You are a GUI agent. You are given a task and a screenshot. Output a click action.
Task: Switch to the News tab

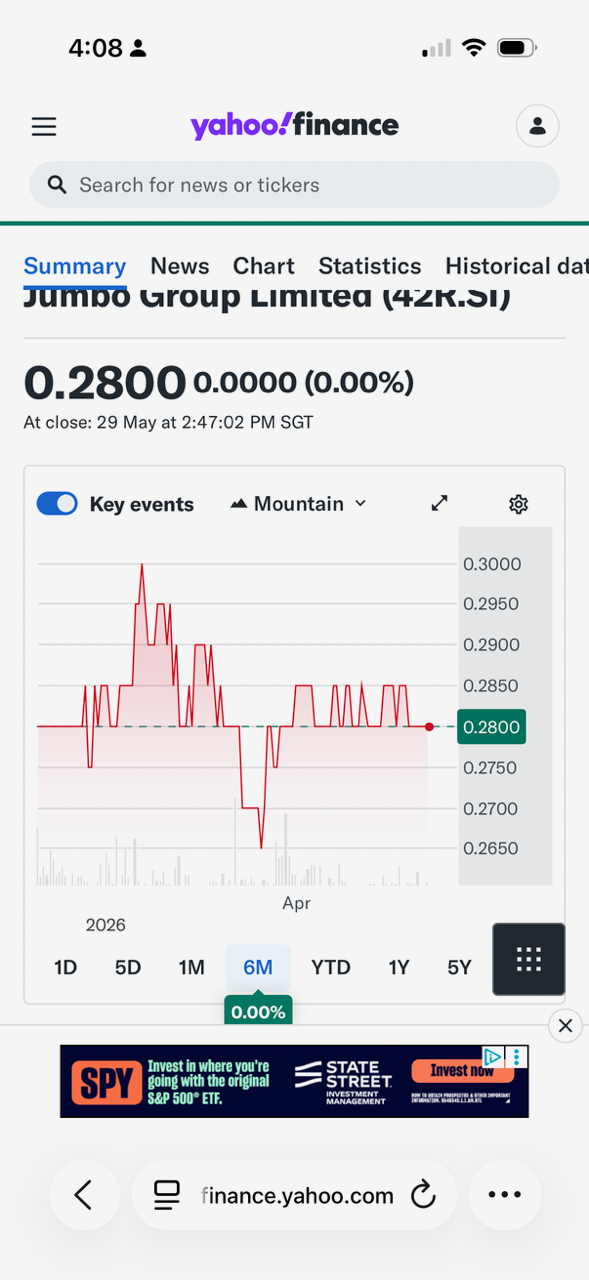click(180, 266)
